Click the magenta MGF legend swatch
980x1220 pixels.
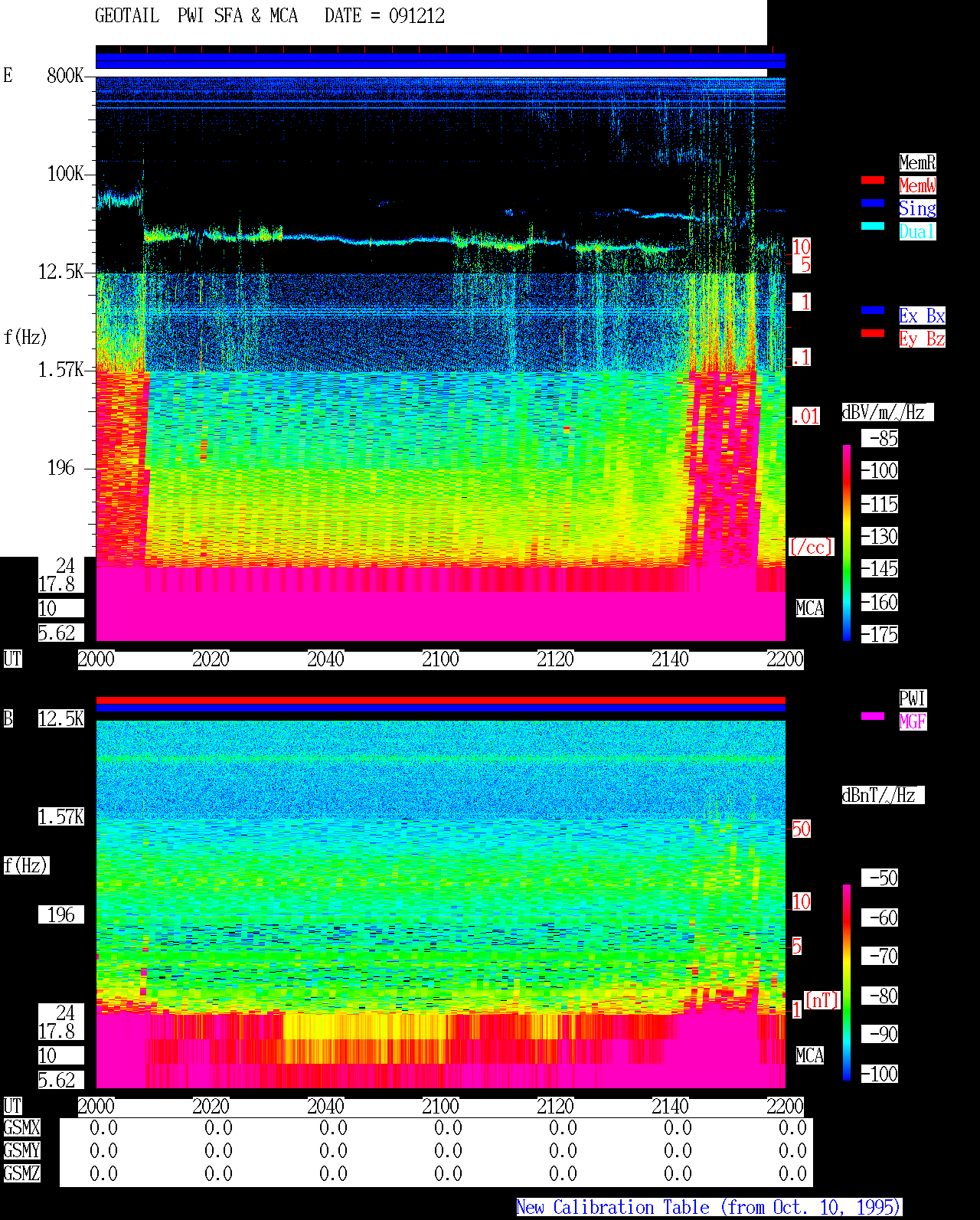(873, 716)
